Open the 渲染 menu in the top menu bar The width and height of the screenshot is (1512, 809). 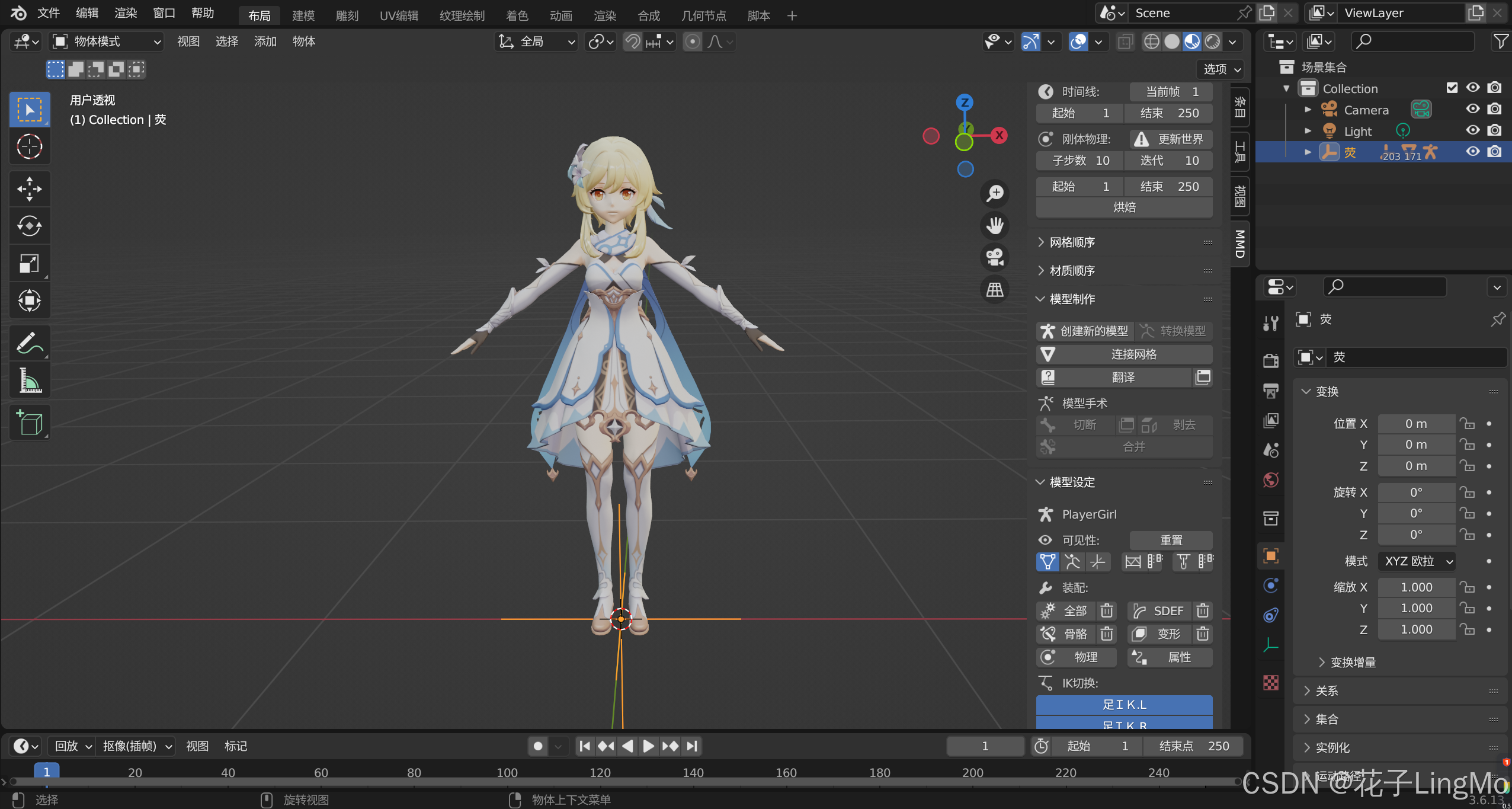tap(126, 13)
